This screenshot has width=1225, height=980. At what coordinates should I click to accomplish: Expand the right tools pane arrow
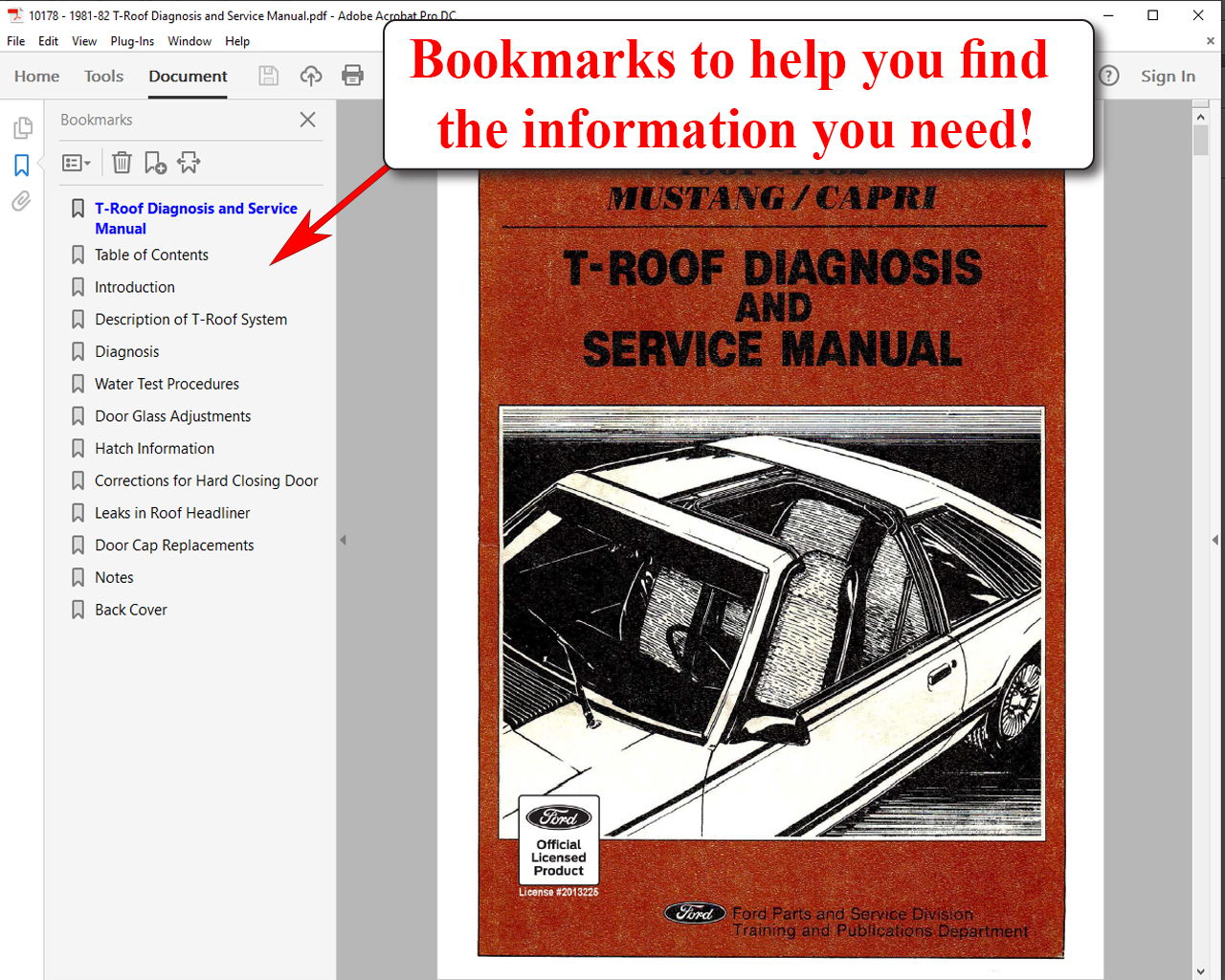coord(1214,540)
